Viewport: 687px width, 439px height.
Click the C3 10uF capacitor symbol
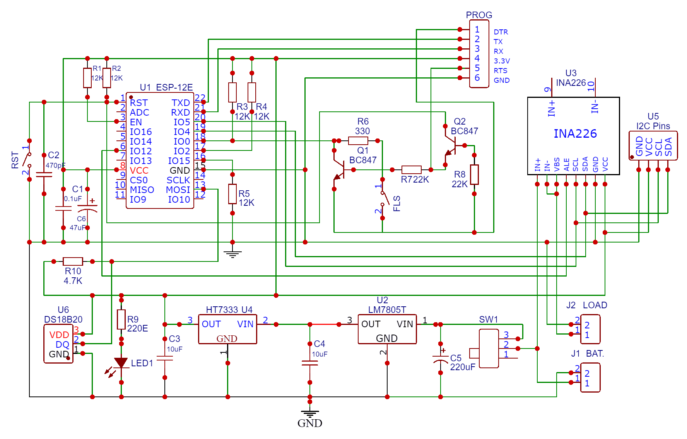[165, 358]
